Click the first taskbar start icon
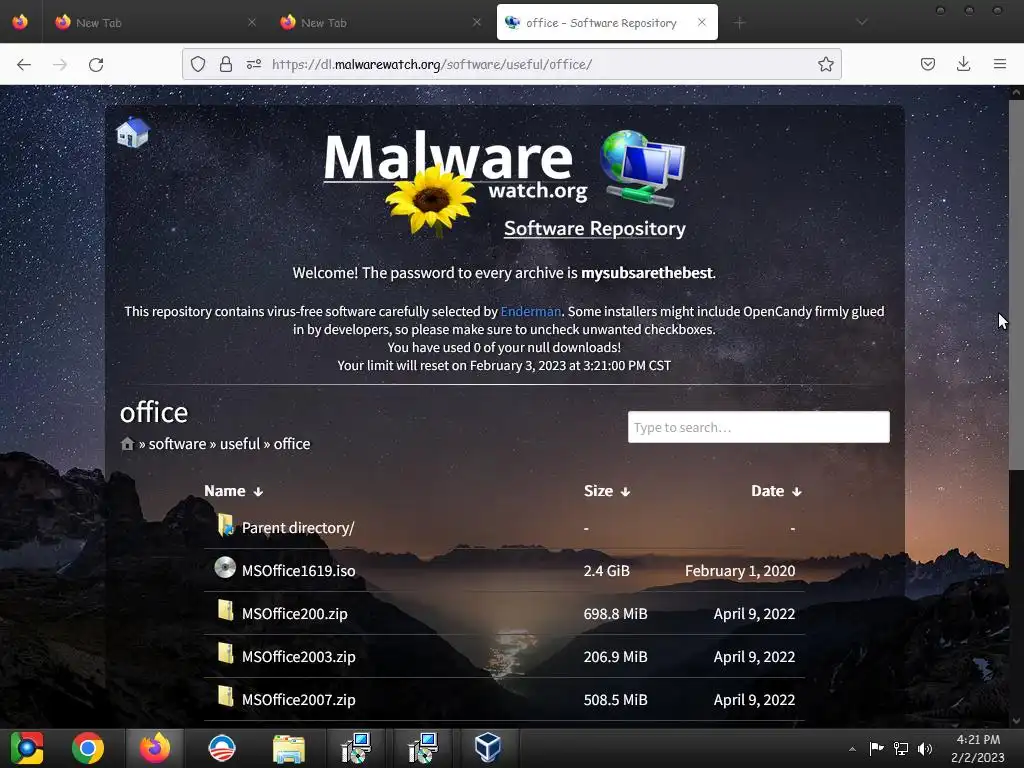1024x768 pixels. (x=27, y=748)
